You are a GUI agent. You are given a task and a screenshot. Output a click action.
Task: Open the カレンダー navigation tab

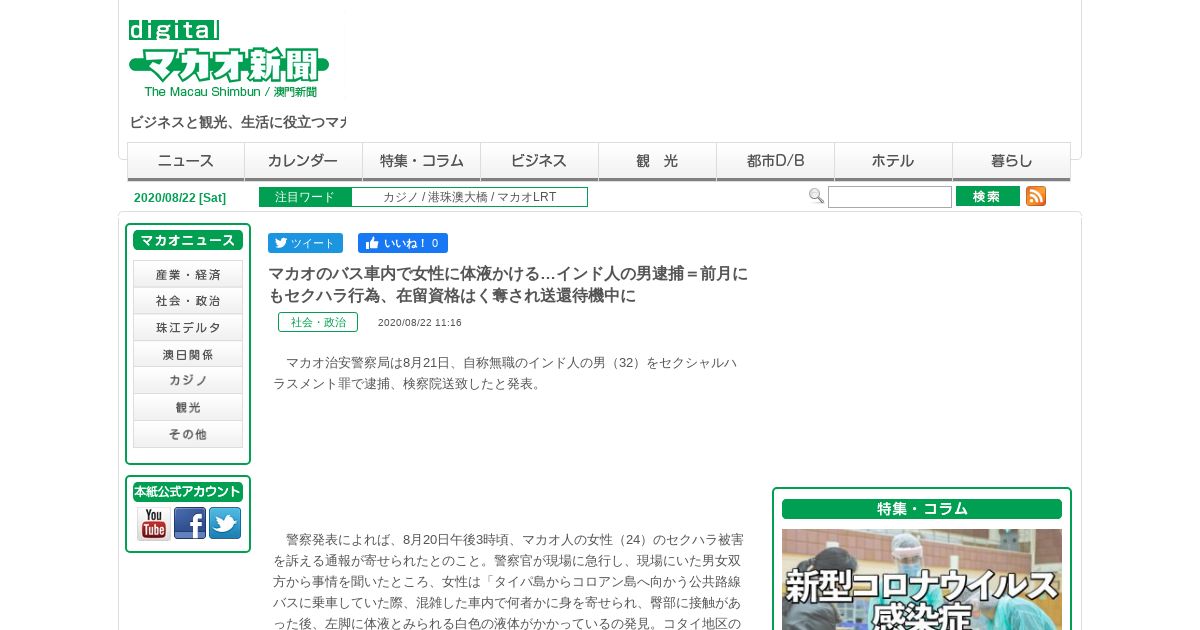click(304, 161)
